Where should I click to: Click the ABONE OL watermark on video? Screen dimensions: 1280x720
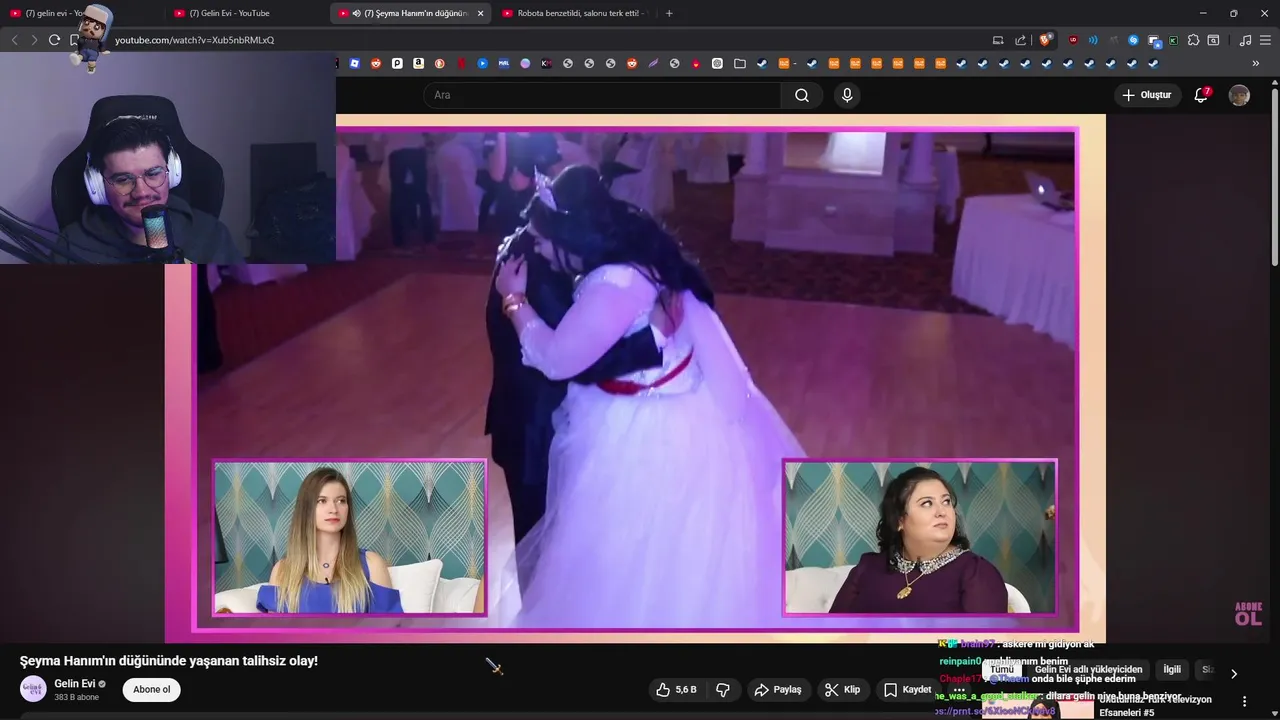[x=1248, y=614]
